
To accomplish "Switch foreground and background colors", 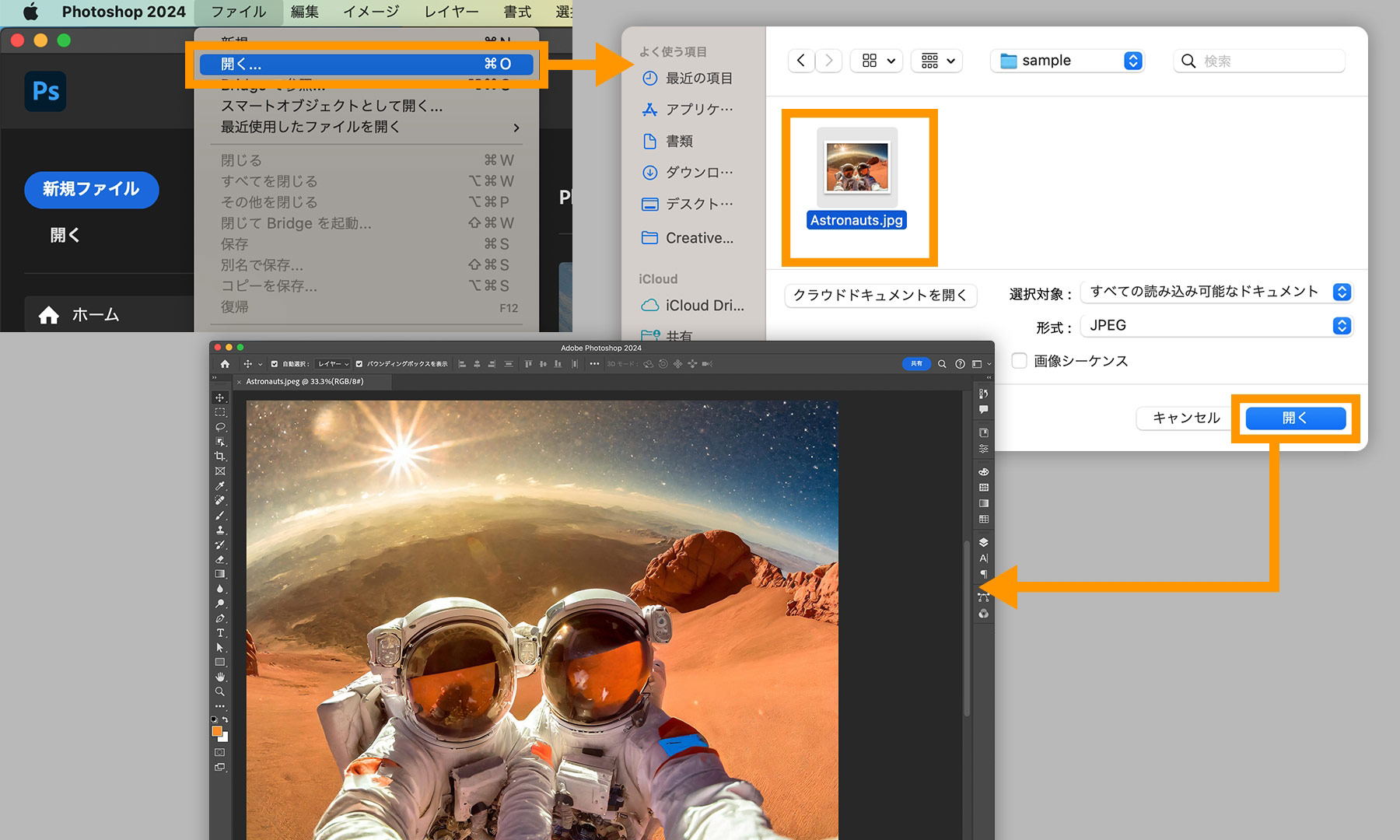I will 225,720.
